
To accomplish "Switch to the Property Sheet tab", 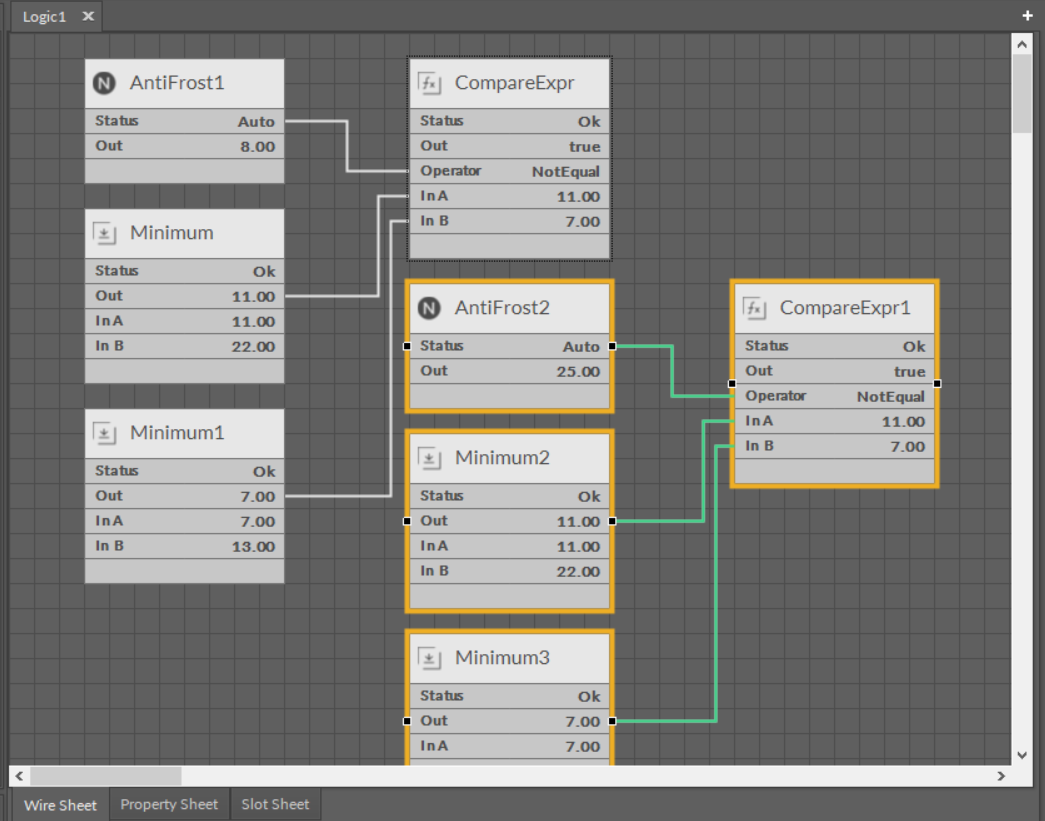I will click(169, 804).
